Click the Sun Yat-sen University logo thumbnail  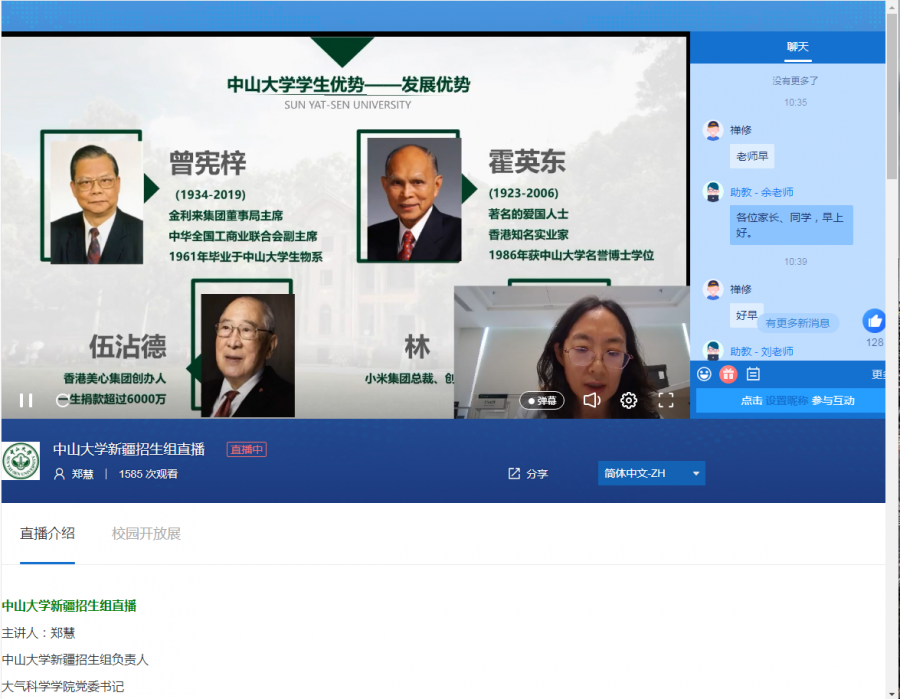click(x=21, y=461)
